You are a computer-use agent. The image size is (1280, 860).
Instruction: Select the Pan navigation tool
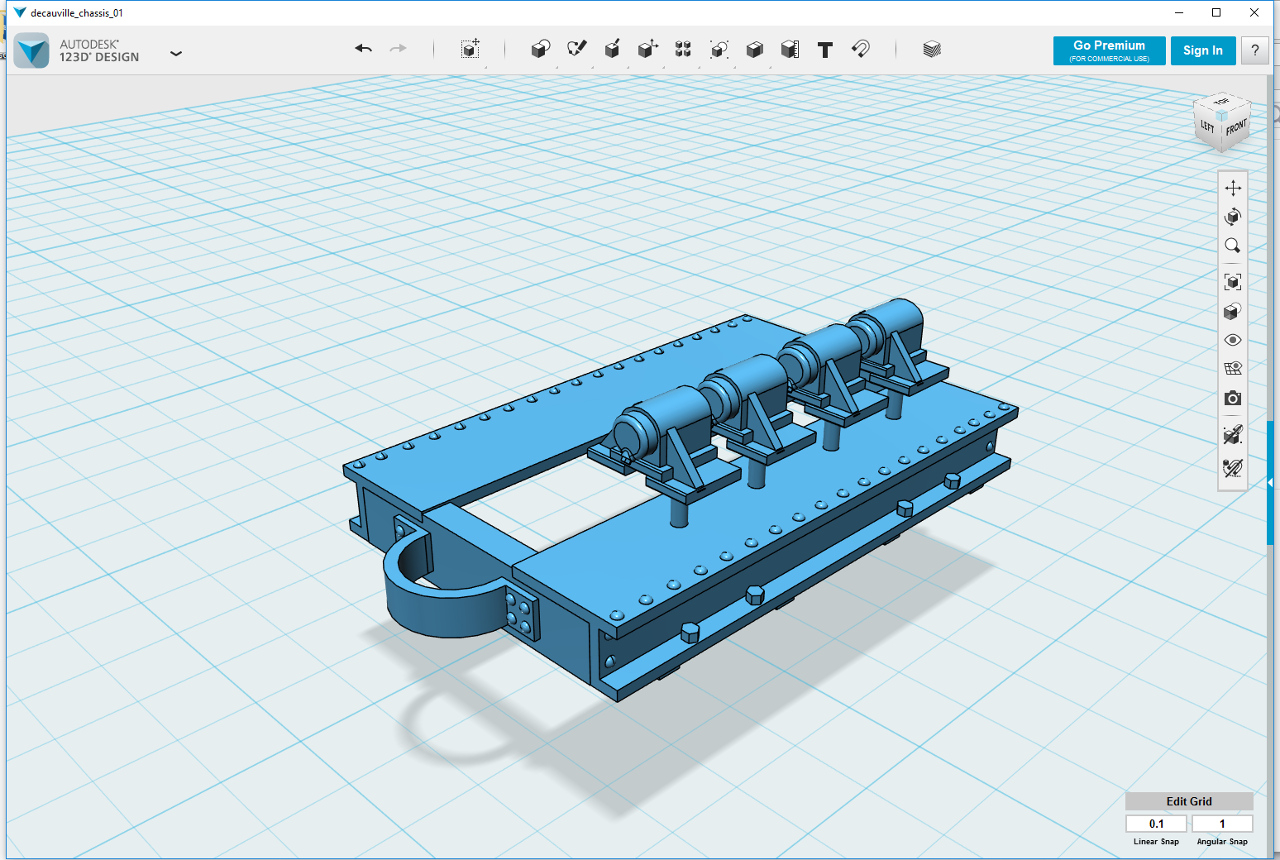1233,188
